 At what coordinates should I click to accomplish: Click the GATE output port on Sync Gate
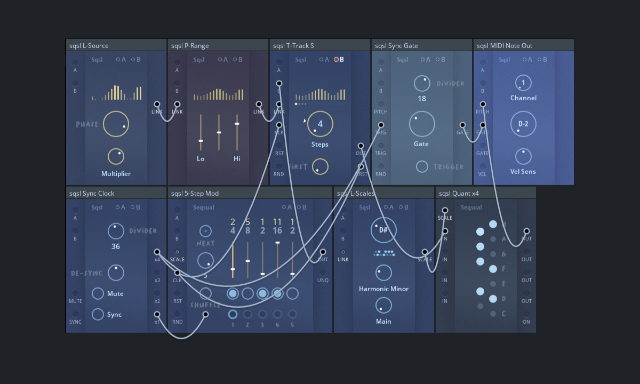tap(462, 125)
